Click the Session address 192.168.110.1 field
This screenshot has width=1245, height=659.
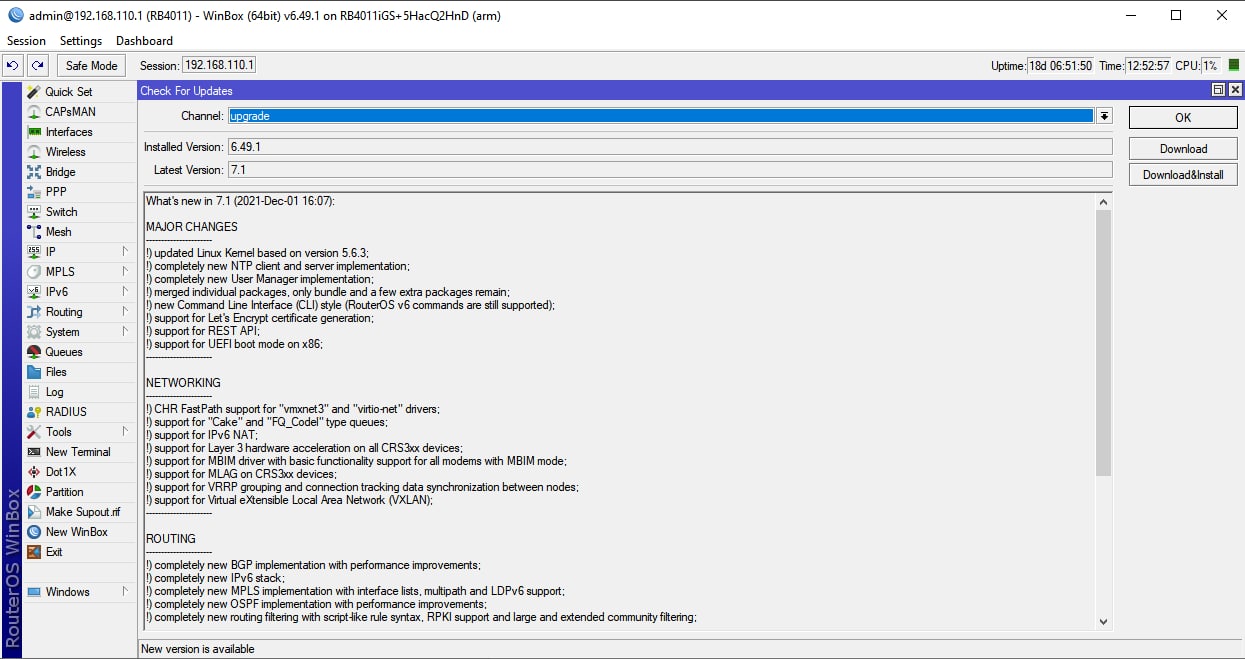tap(219, 65)
